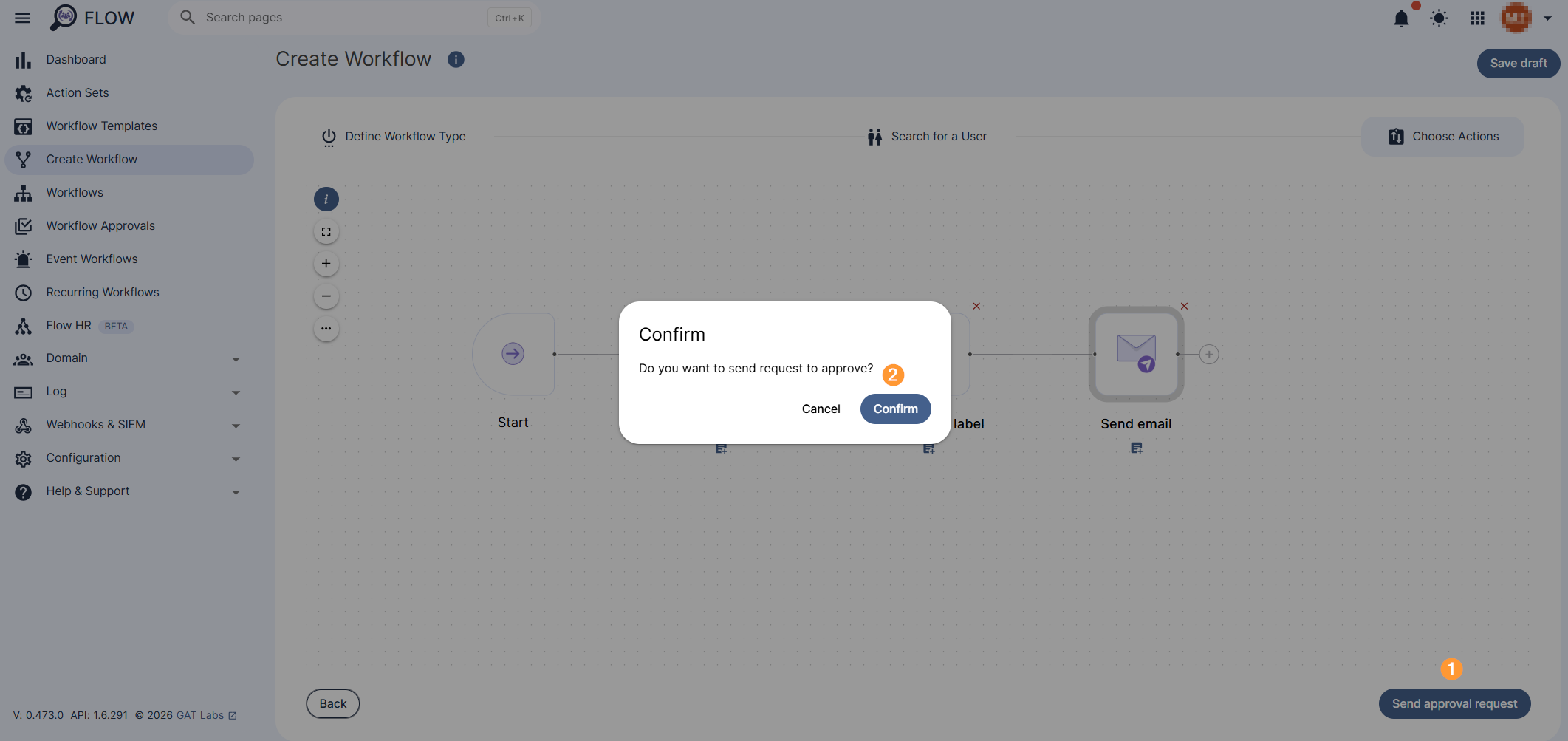Image resolution: width=1568 pixels, height=741 pixels.
Task: Select the Start node icon
Action: tap(513, 354)
